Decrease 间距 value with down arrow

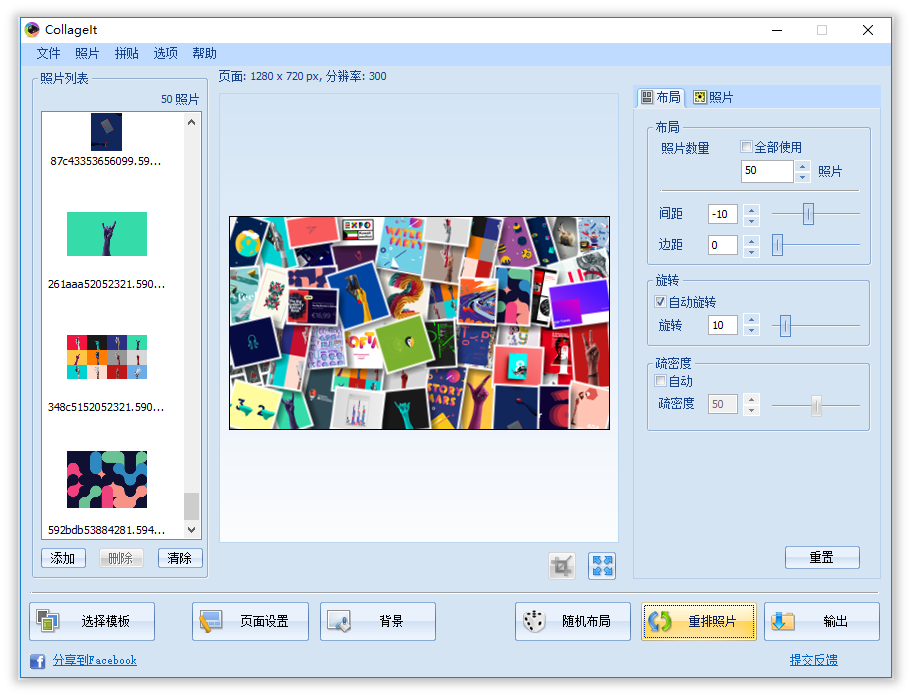pos(752,220)
